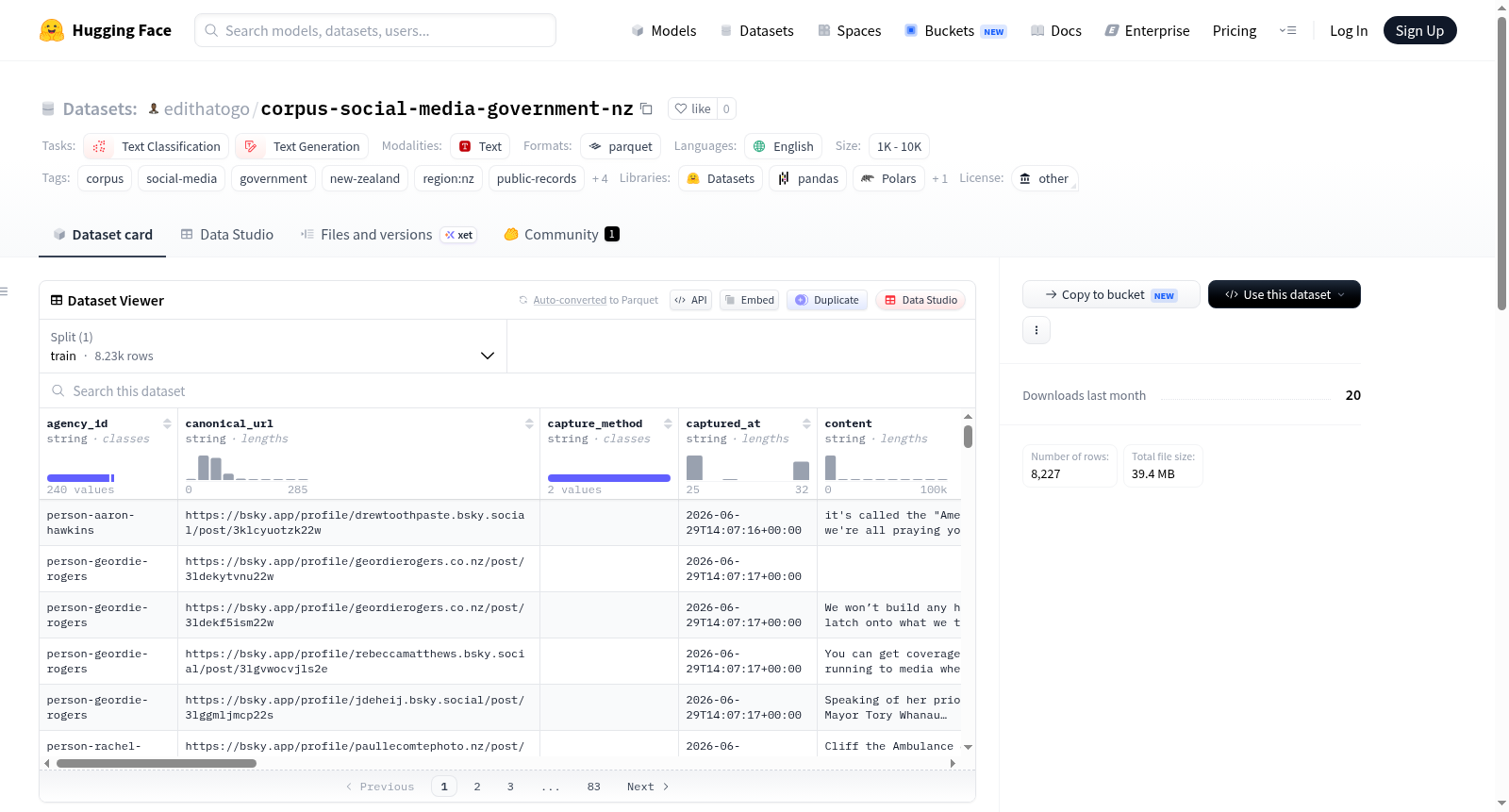
Task: Click the page vertical scrollbar
Action: (1501, 163)
